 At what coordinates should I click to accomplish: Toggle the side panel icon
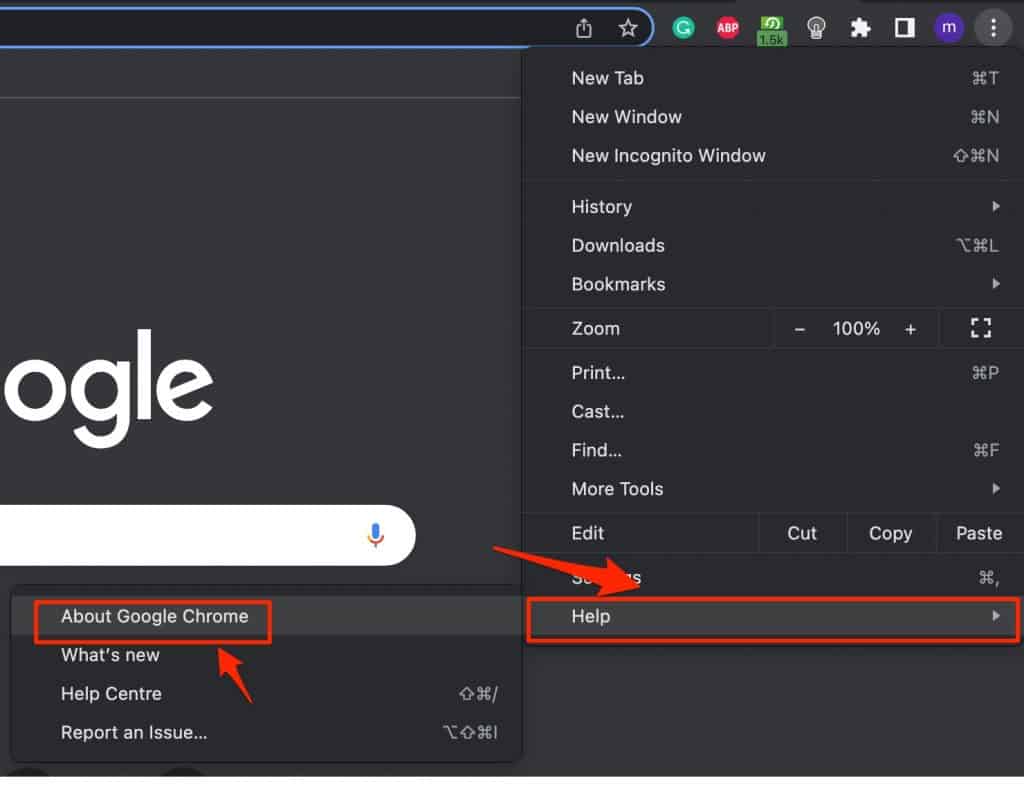click(x=904, y=27)
